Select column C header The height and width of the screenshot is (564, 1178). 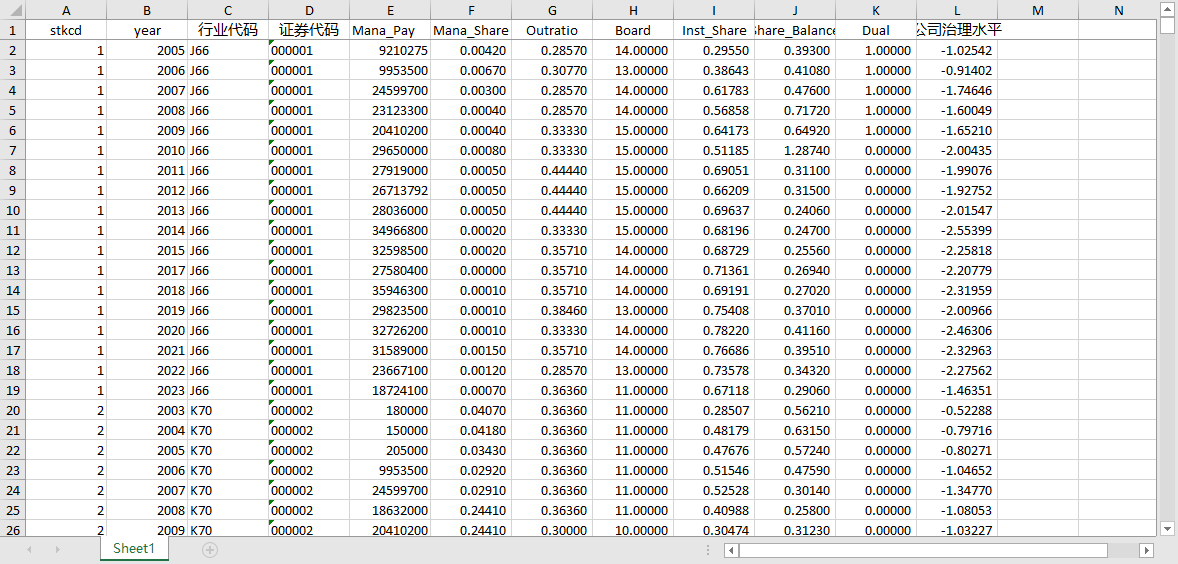pos(228,10)
